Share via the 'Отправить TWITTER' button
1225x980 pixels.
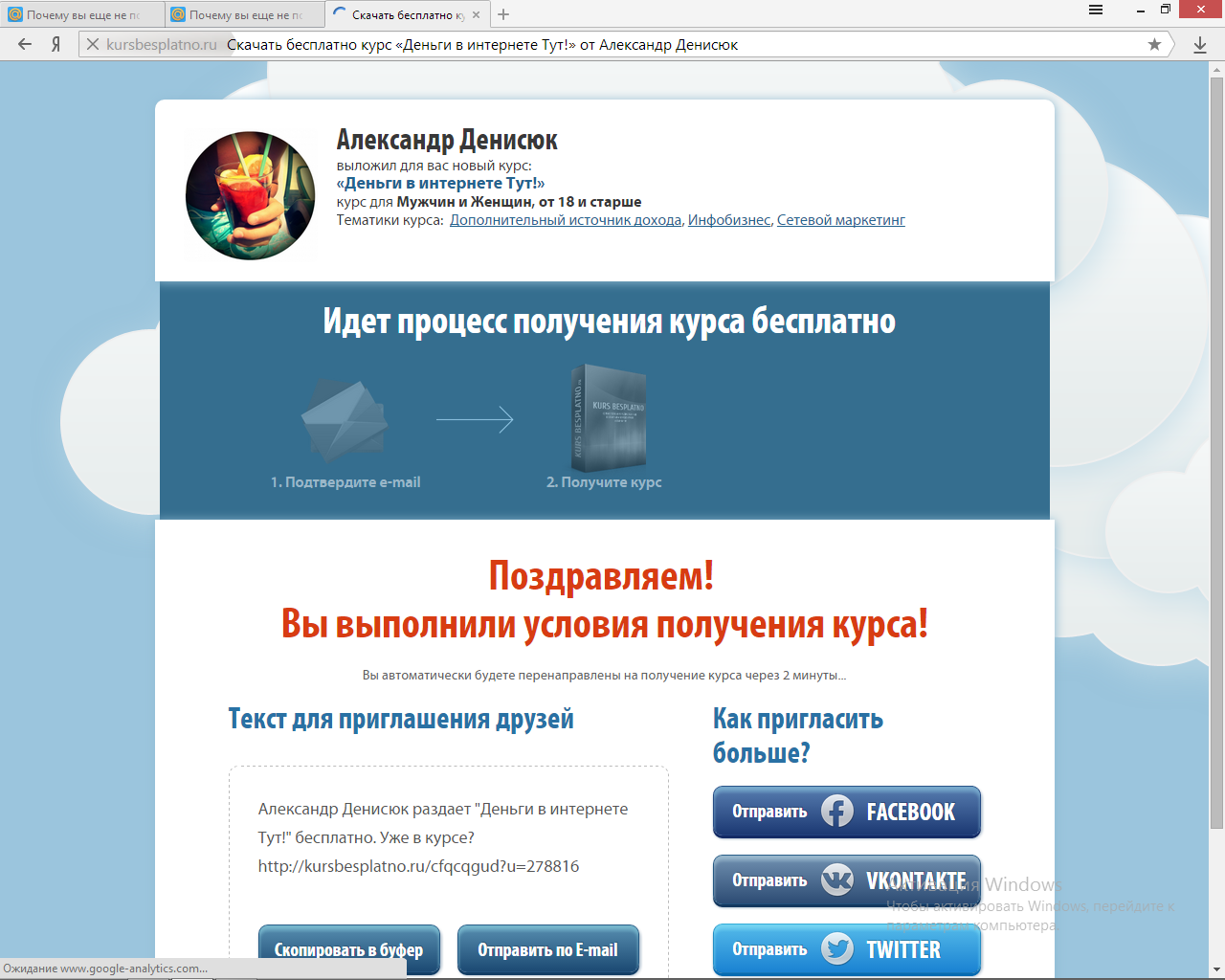coord(847,949)
